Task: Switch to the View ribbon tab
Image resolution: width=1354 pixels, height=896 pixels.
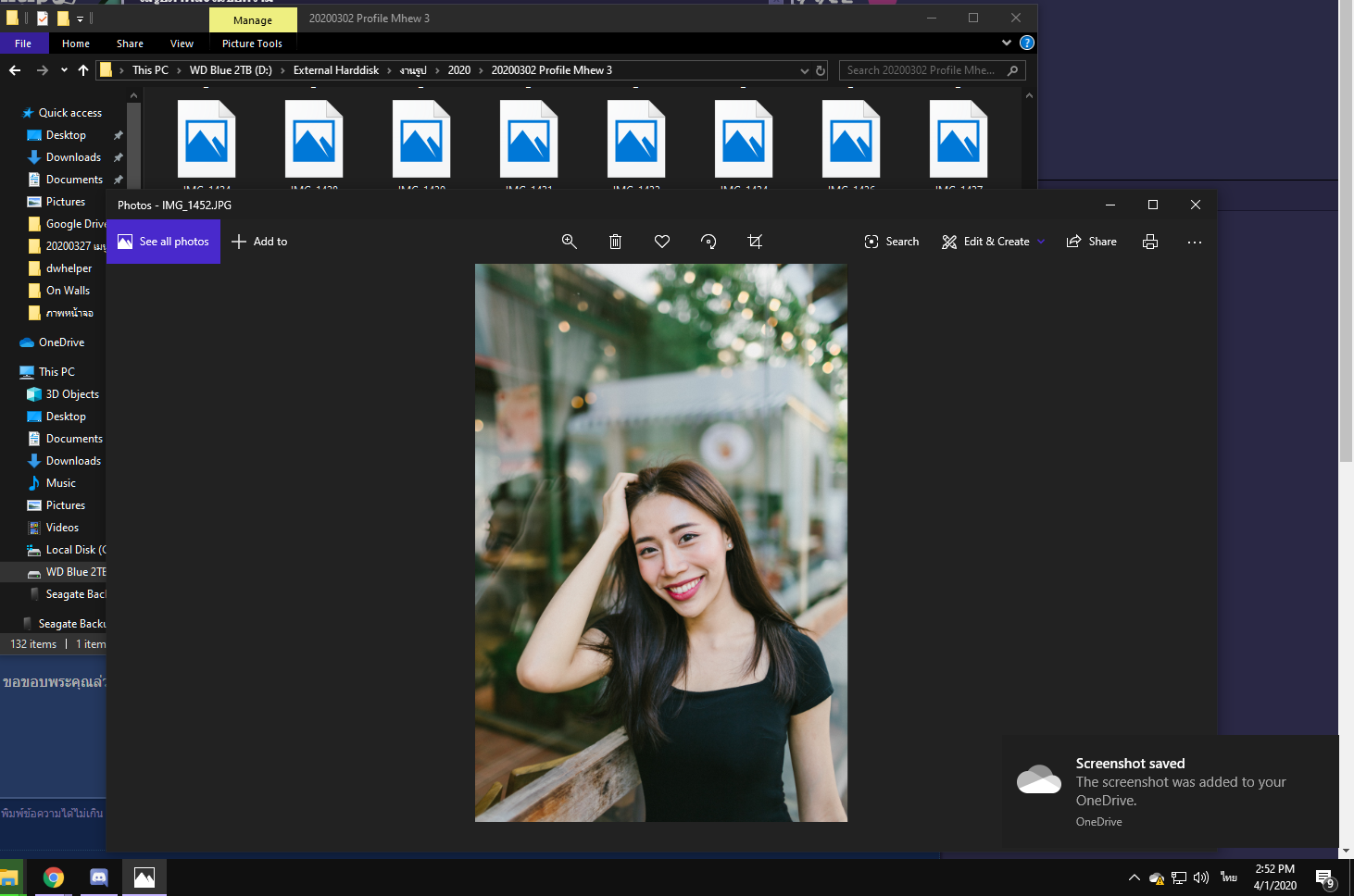Action: (x=182, y=44)
